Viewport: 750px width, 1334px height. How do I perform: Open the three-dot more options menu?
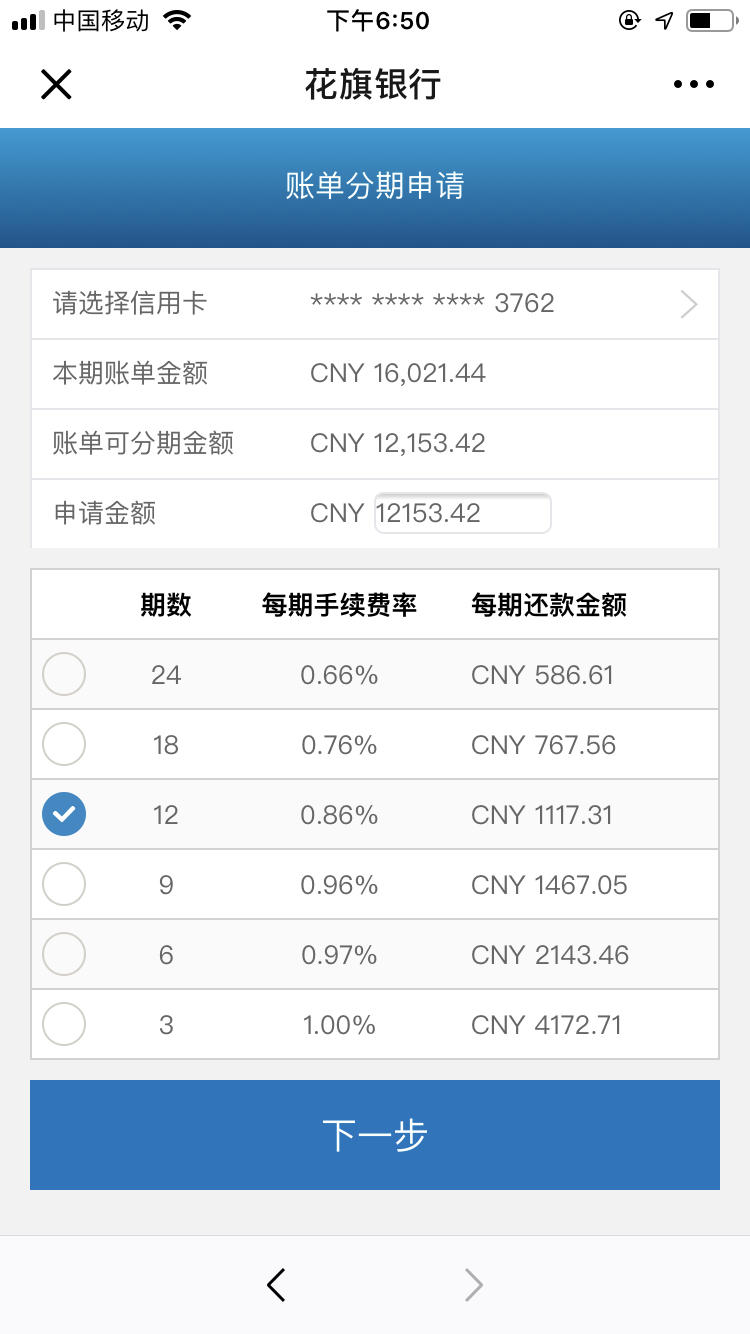(x=694, y=85)
